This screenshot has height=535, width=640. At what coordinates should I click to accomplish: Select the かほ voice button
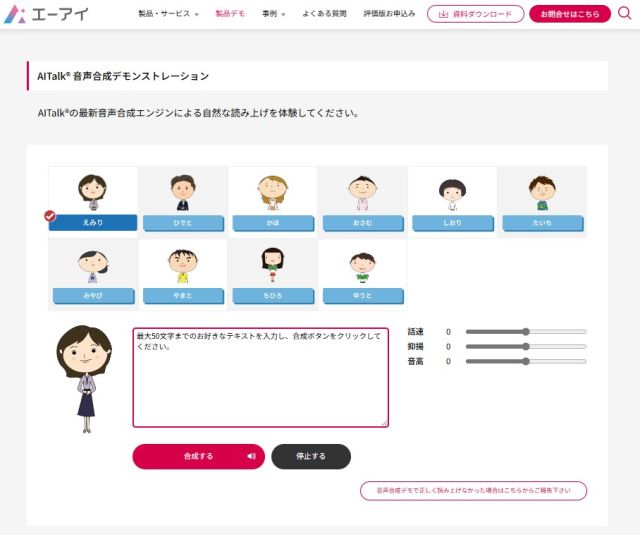pos(273,223)
